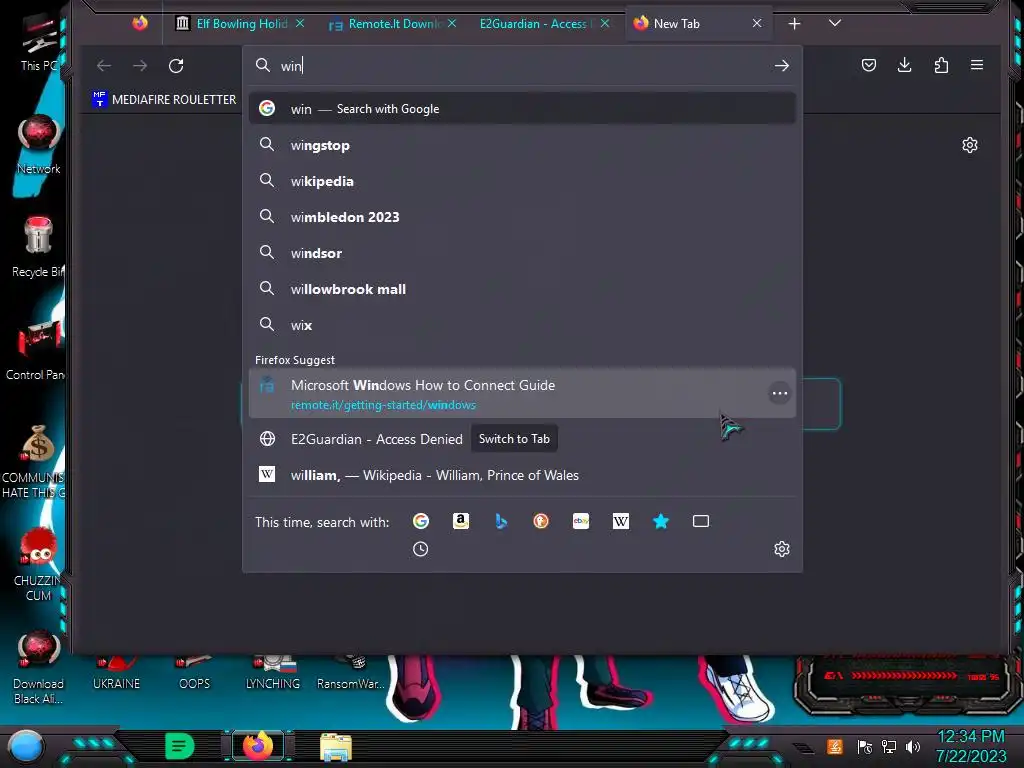
Task: Search this time with Amazon
Action: 461,521
